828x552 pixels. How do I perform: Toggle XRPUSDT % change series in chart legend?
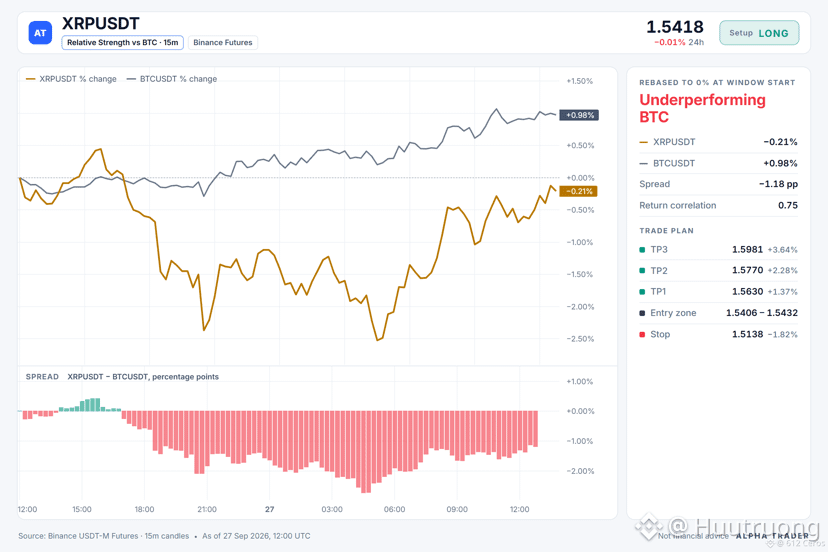tap(71, 79)
